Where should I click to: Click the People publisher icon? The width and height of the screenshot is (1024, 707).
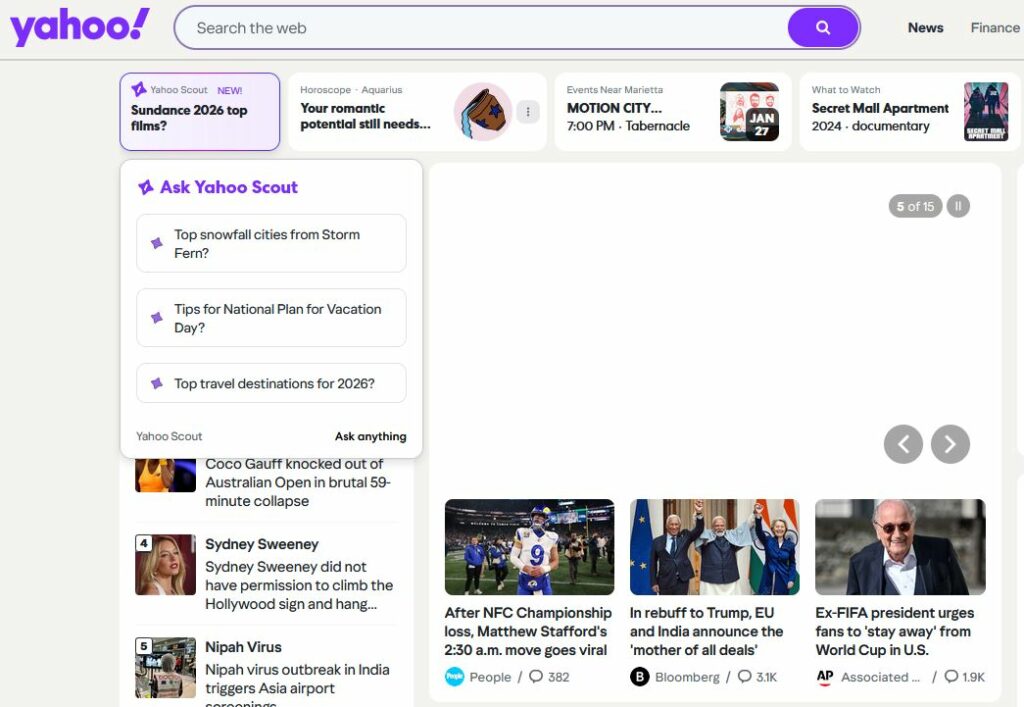pos(455,677)
